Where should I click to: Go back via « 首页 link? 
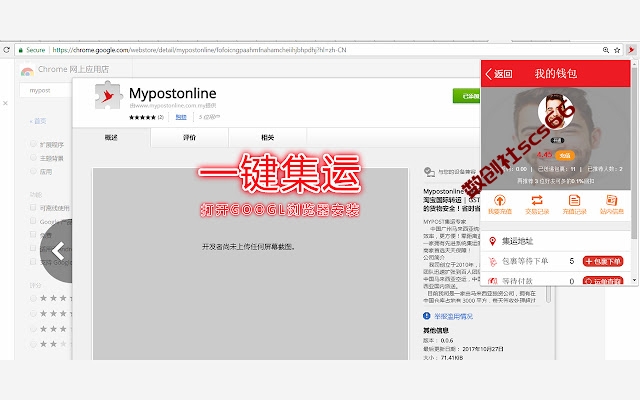(38, 121)
